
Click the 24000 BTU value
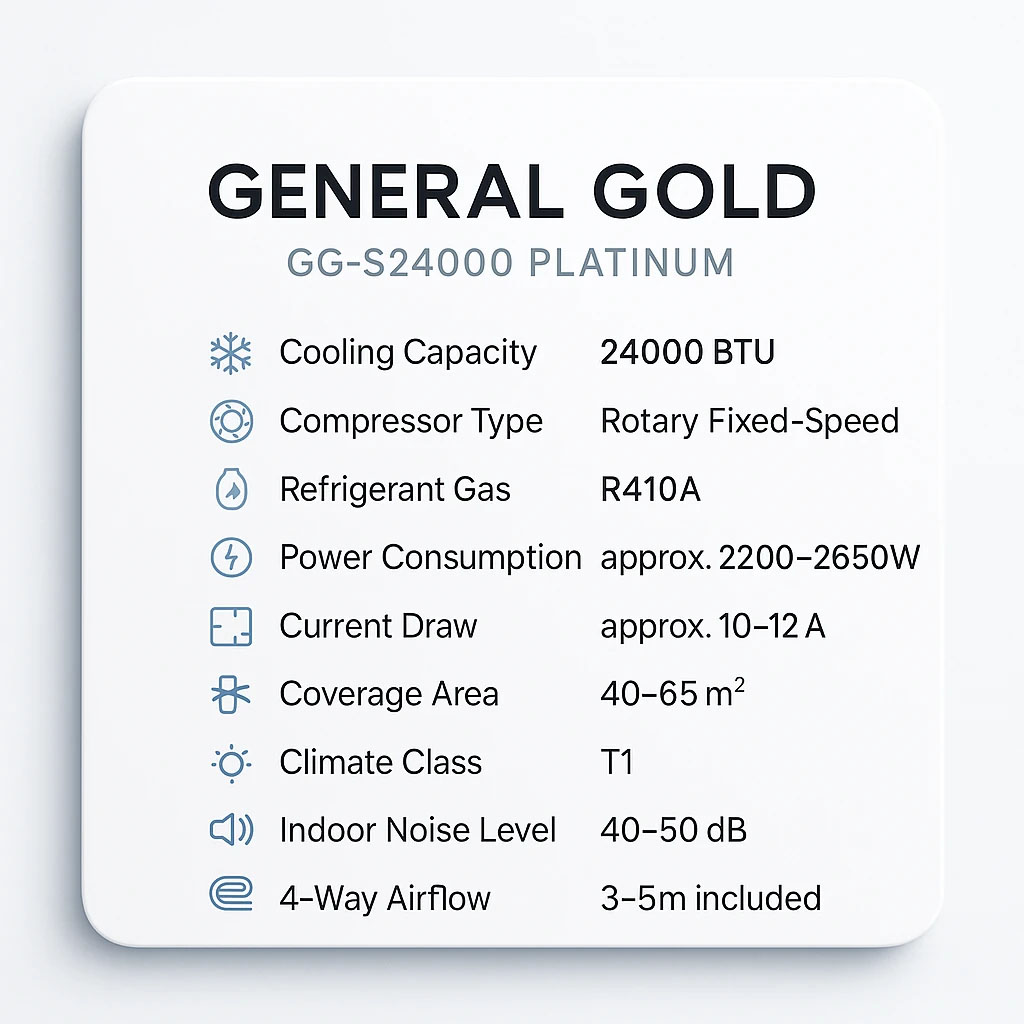pyautogui.click(x=687, y=353)
